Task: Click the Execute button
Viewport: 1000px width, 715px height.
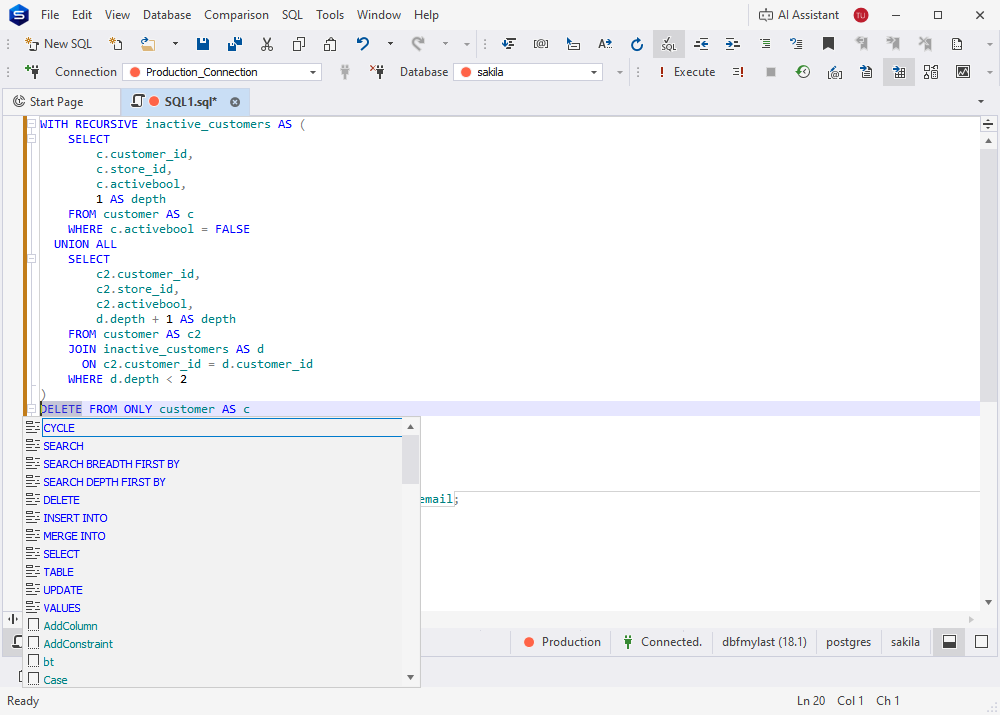Action: (686, 72)
